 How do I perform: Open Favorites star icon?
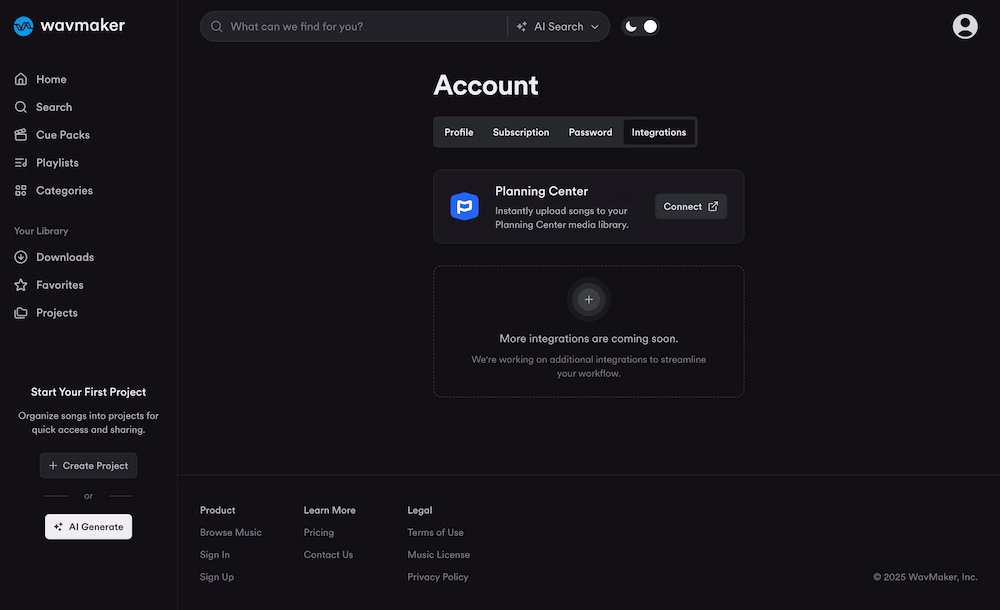coord(21,285)
